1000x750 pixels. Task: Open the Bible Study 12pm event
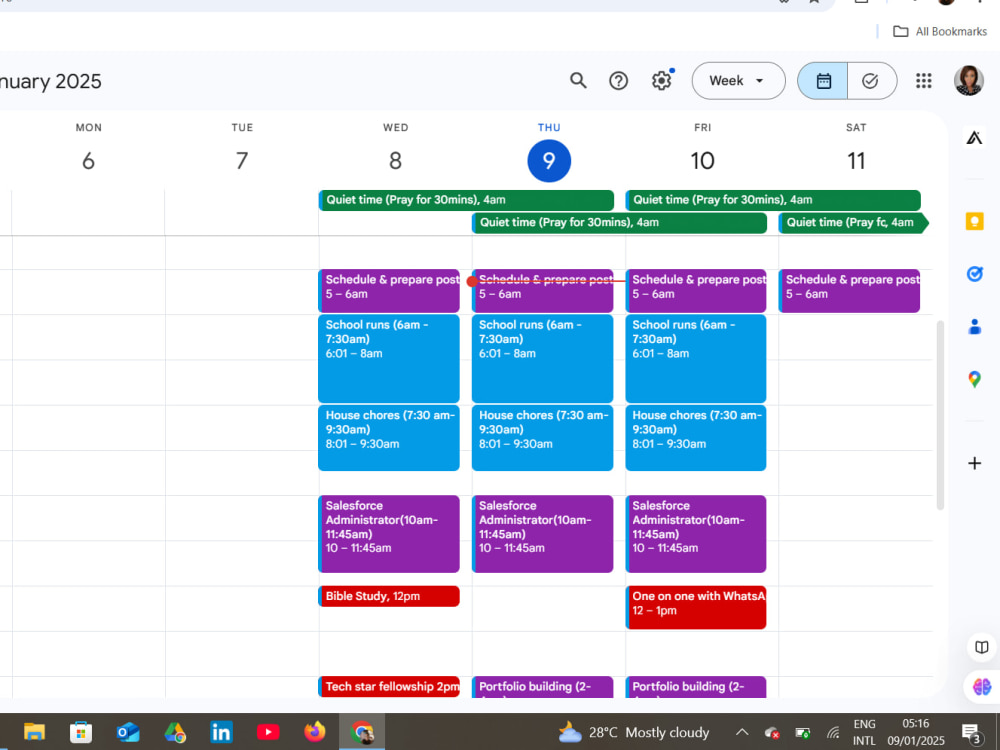(x=389, y=596)
